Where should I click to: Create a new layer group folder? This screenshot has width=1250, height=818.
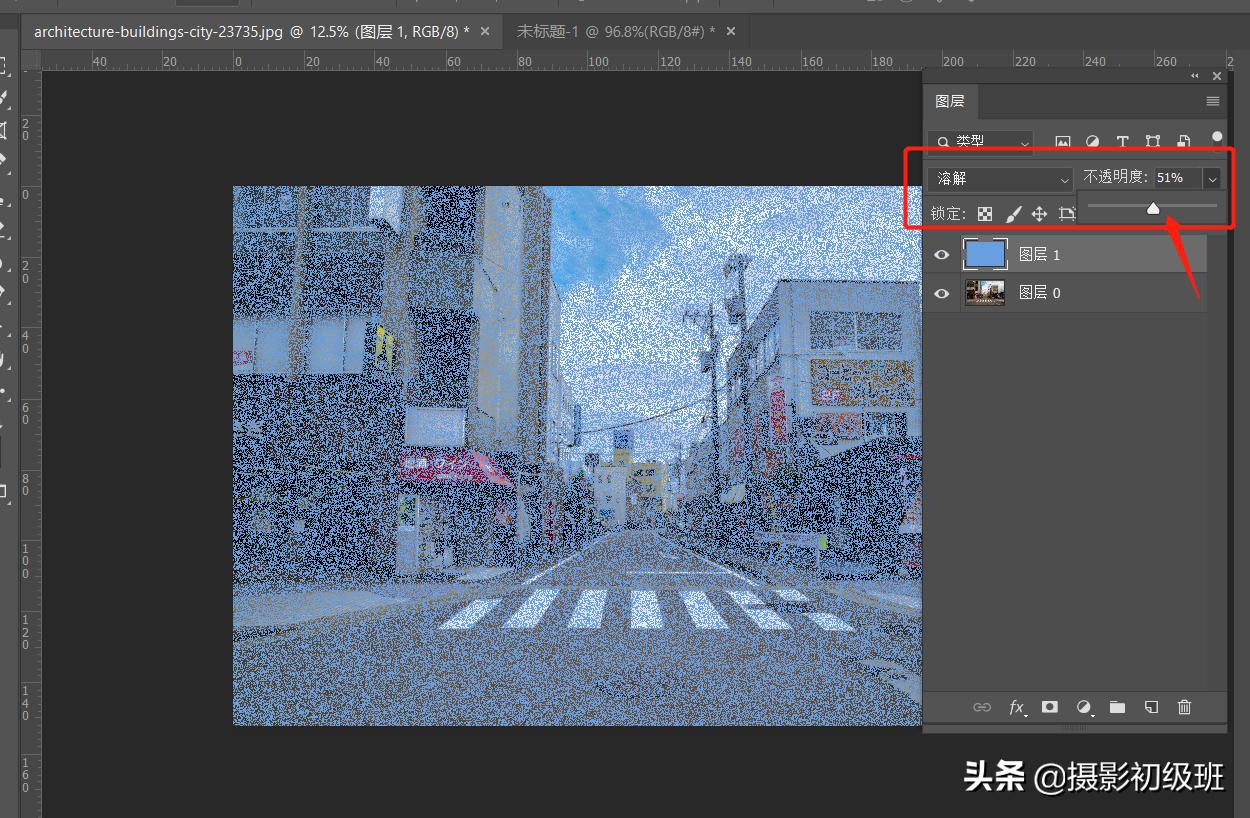pos(1117,707)
